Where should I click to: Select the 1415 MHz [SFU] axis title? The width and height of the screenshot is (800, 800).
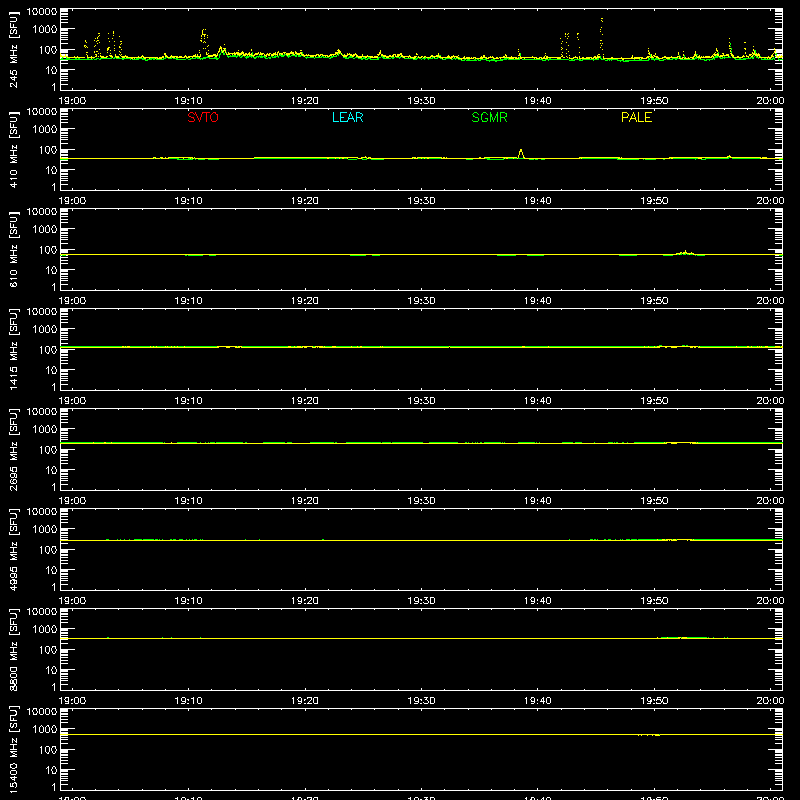click(13, 349)
